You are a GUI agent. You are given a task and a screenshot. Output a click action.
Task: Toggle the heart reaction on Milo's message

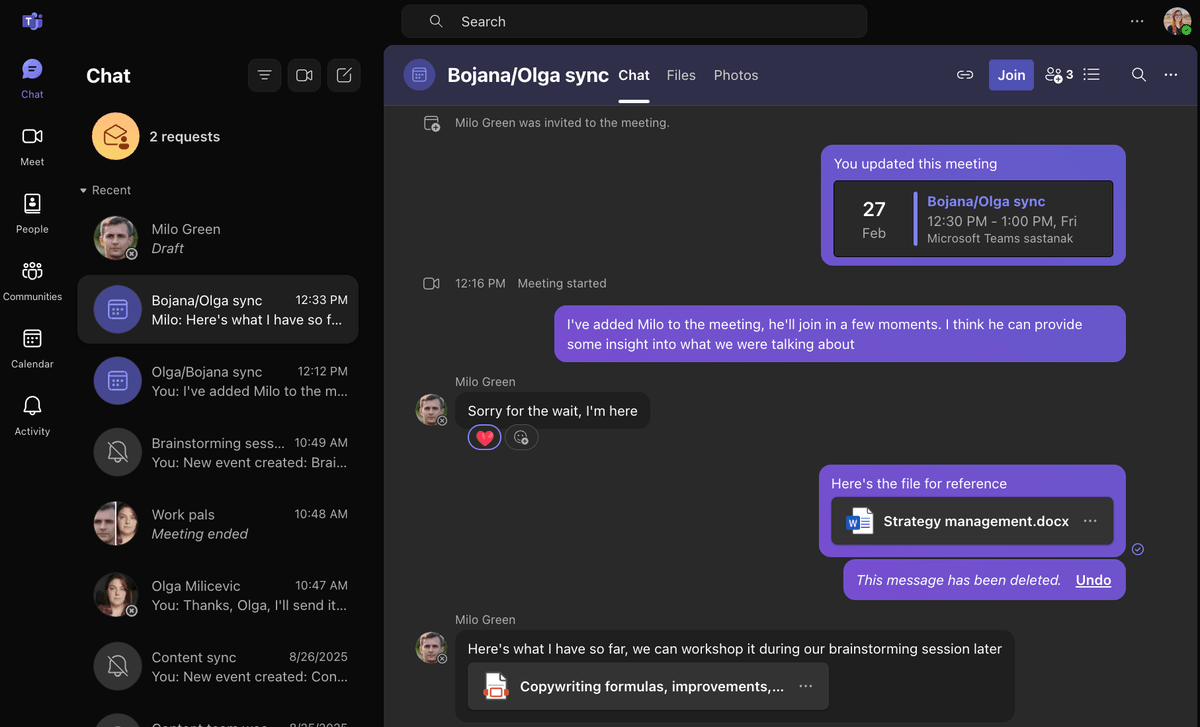pyautogui.click(x=484, y=437)
